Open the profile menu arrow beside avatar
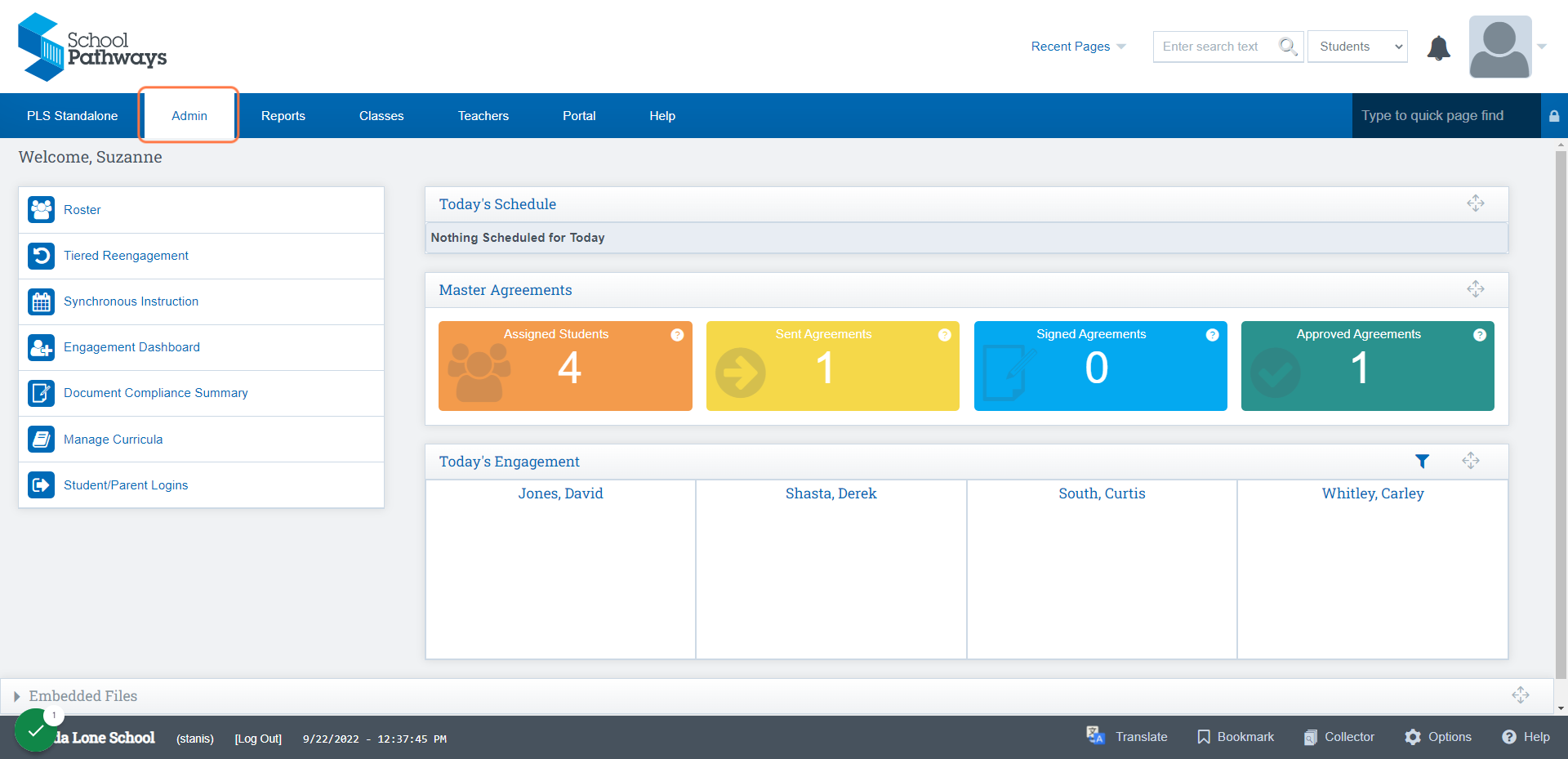This screenshot has width=1568, height=759. pos(1542,47)
